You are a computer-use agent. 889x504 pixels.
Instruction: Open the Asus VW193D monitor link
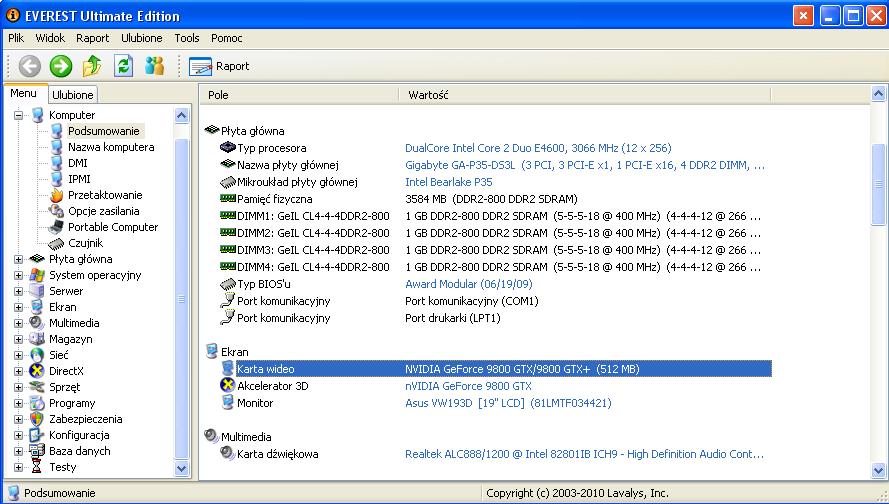coord(508,403)
